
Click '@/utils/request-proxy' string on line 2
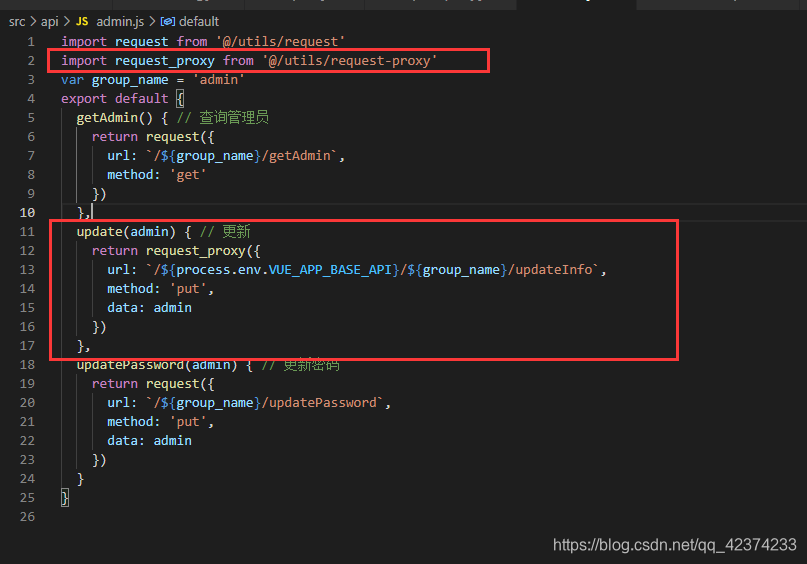[349, 61]
